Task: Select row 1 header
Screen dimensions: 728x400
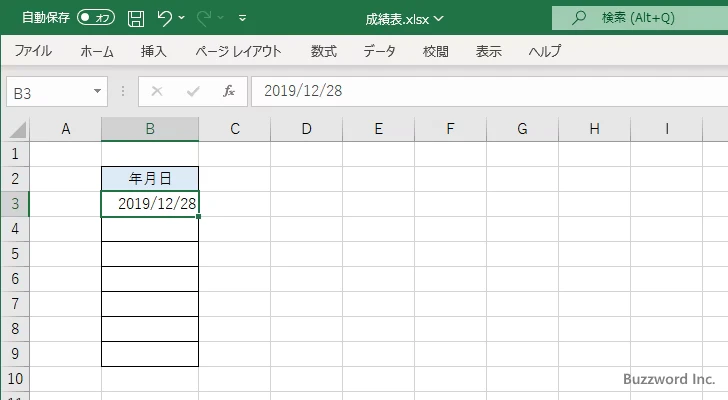Action: point(15,154)
